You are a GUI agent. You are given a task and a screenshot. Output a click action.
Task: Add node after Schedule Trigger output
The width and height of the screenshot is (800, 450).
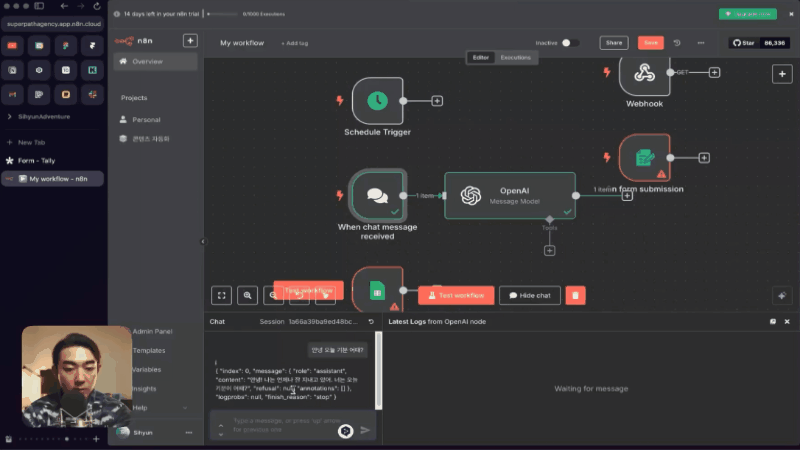[x=437, y=101]
